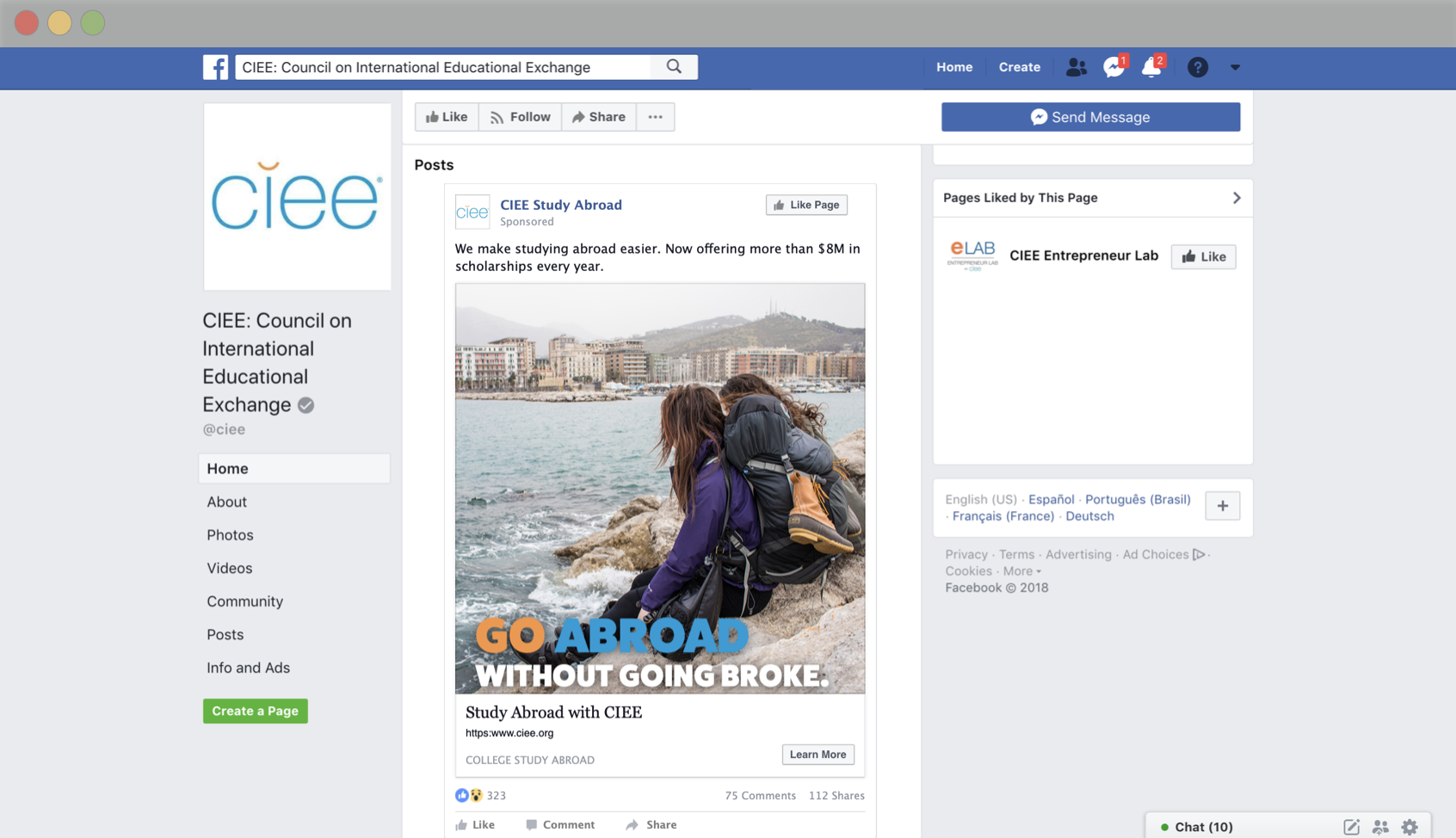Screen dimensions: 1456x838
Task: Click the verified badge checkmark
Action: (x=305, y=404)
